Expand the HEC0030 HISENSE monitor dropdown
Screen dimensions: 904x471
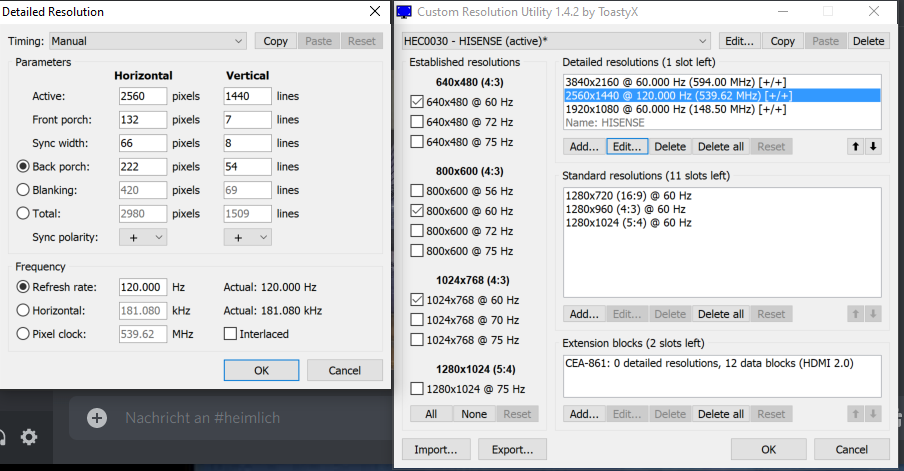[x=556, y=41]
